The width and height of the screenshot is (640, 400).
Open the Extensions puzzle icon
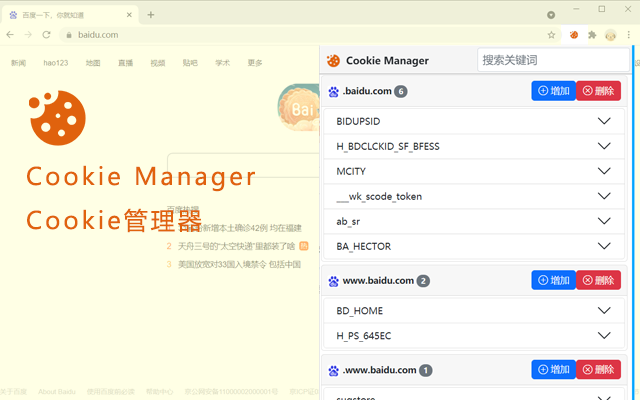[592, 35]
